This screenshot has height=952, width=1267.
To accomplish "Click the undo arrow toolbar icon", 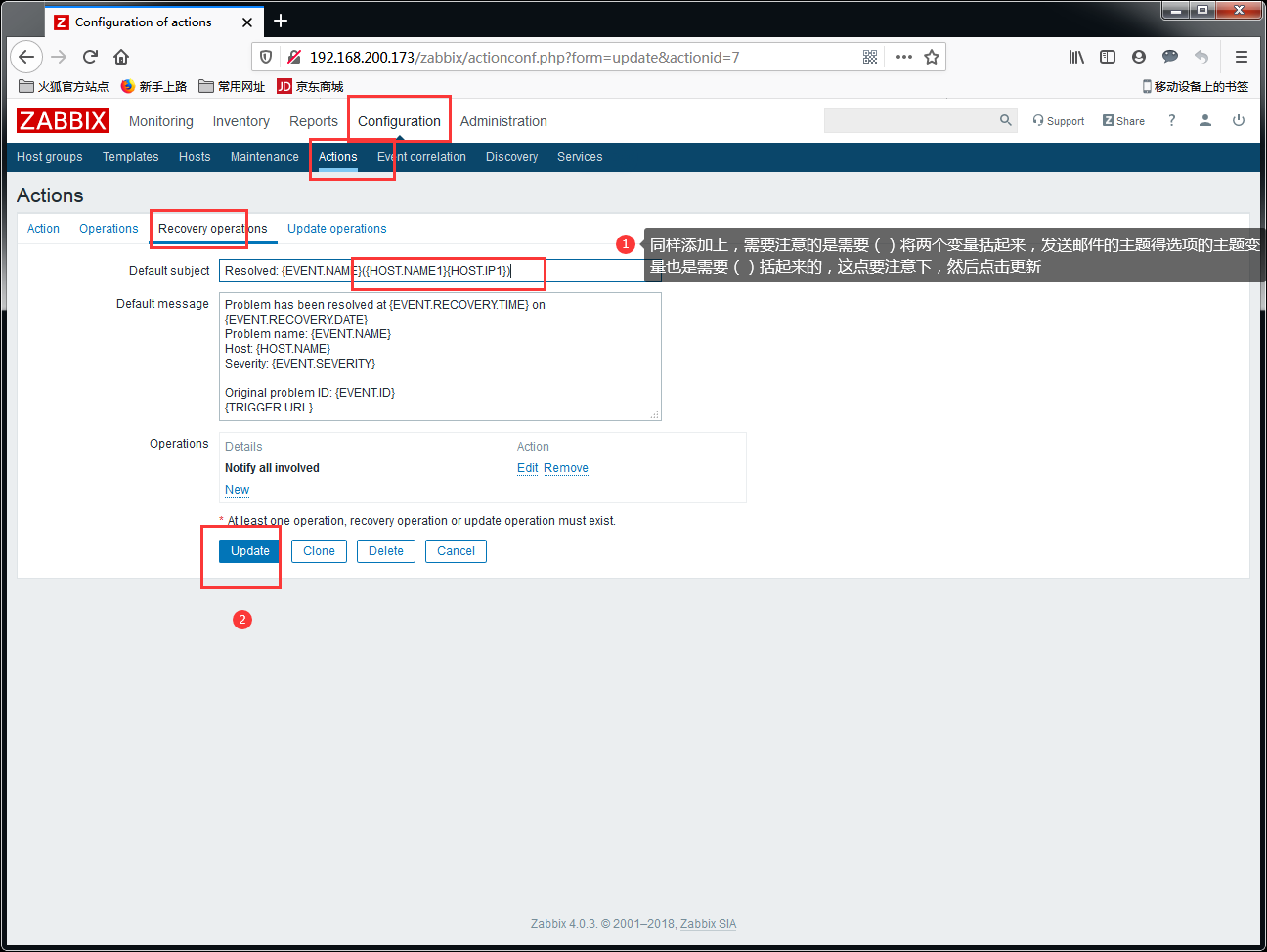I will [x=1201, y=57].
